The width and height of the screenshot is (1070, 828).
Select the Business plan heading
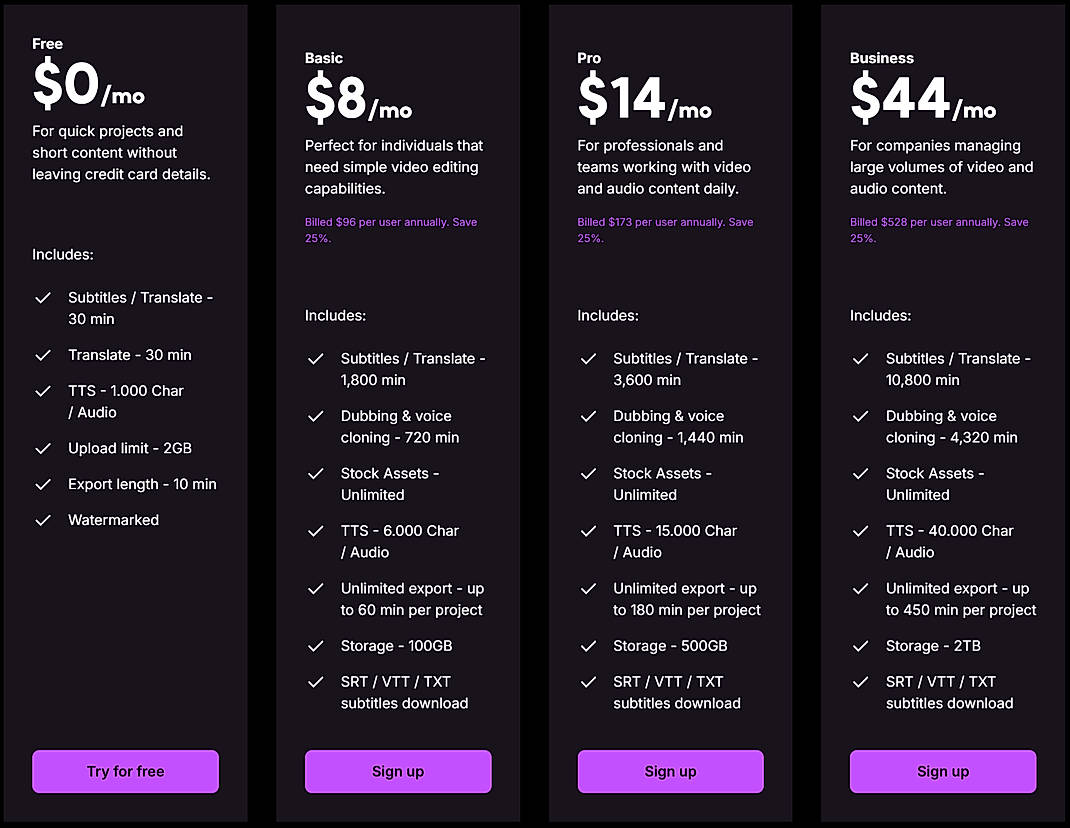click(881, 58)
